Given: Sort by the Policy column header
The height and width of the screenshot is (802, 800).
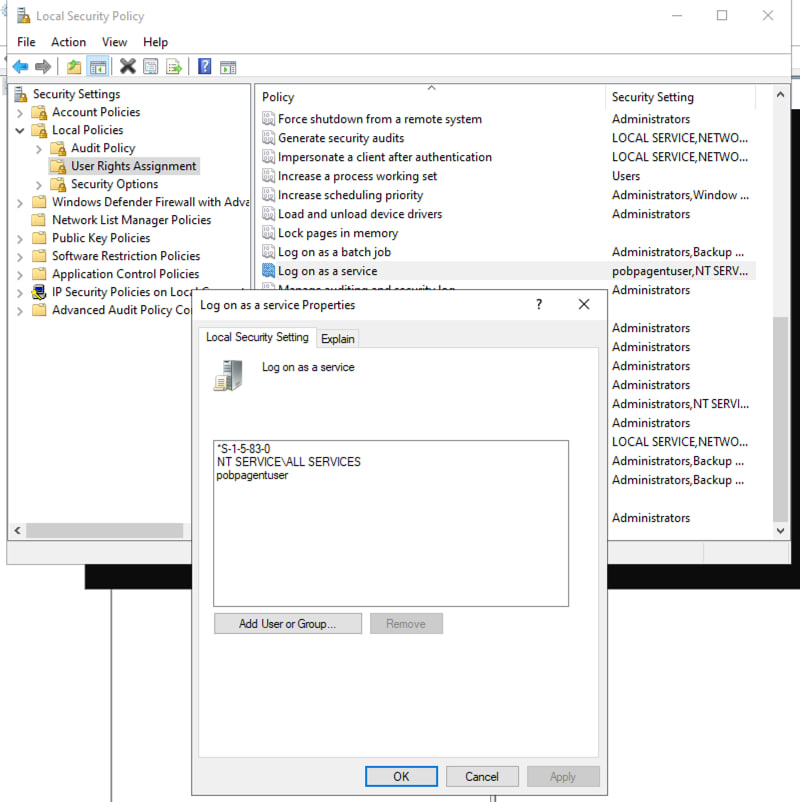Looking at the screenshot, I should point(431,97).
